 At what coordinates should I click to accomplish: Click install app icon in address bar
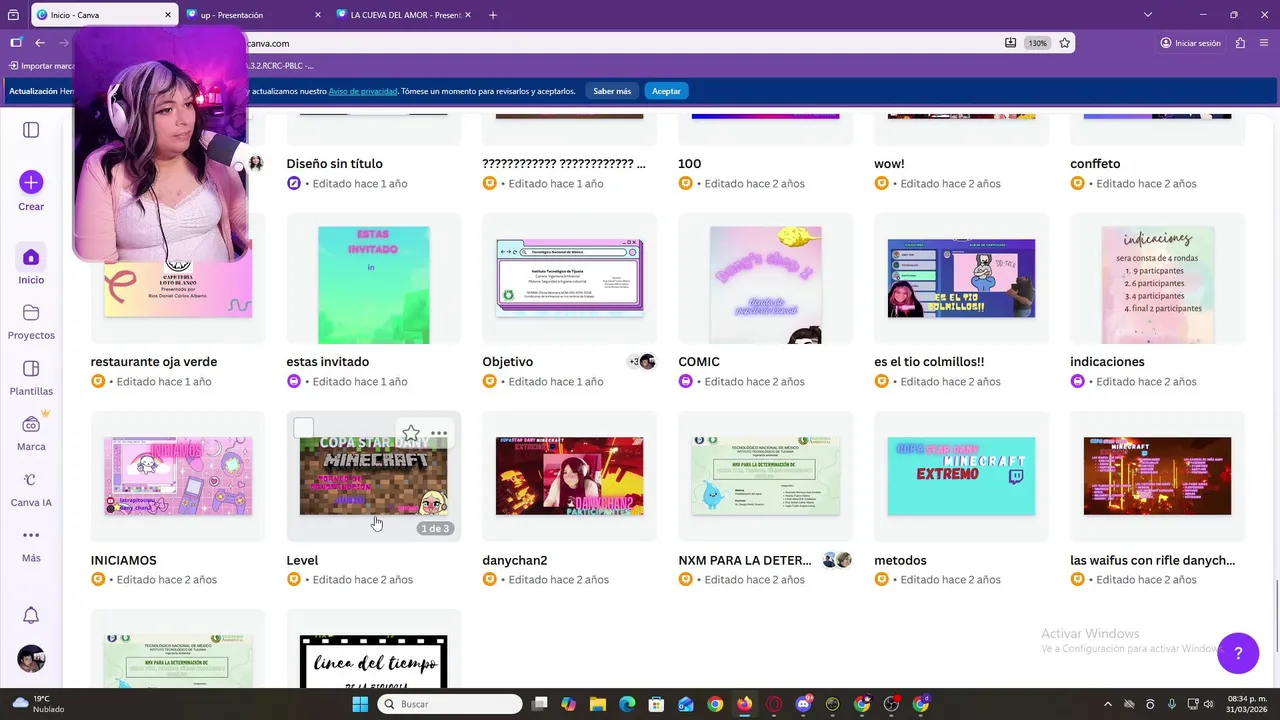pos(1011,43)
